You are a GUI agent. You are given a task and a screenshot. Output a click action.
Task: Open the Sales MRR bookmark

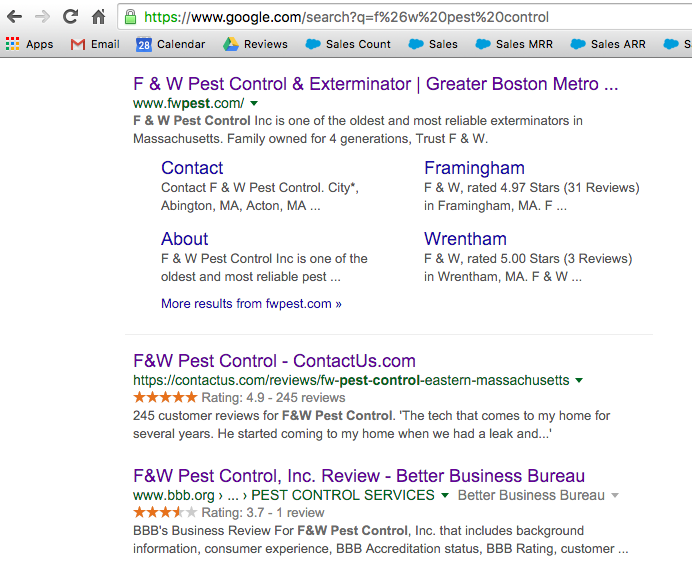(x=514, y=44)
